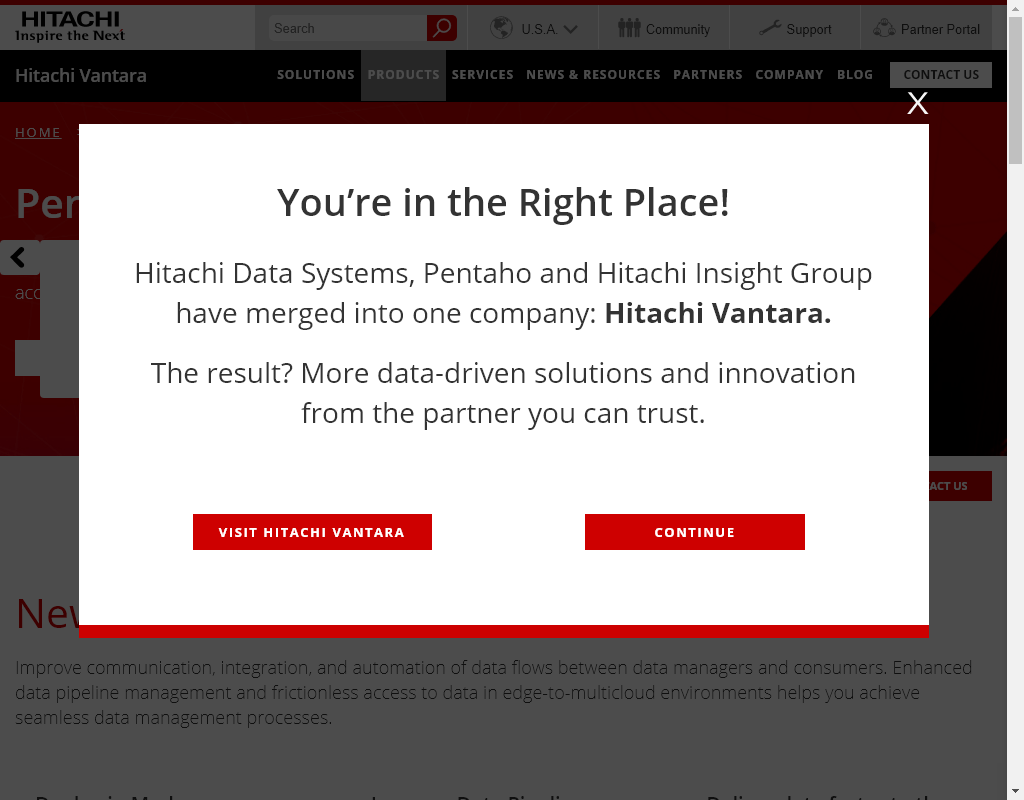Open the Services menu
The image size is (1024, 800).
click(x=483, y=75)
